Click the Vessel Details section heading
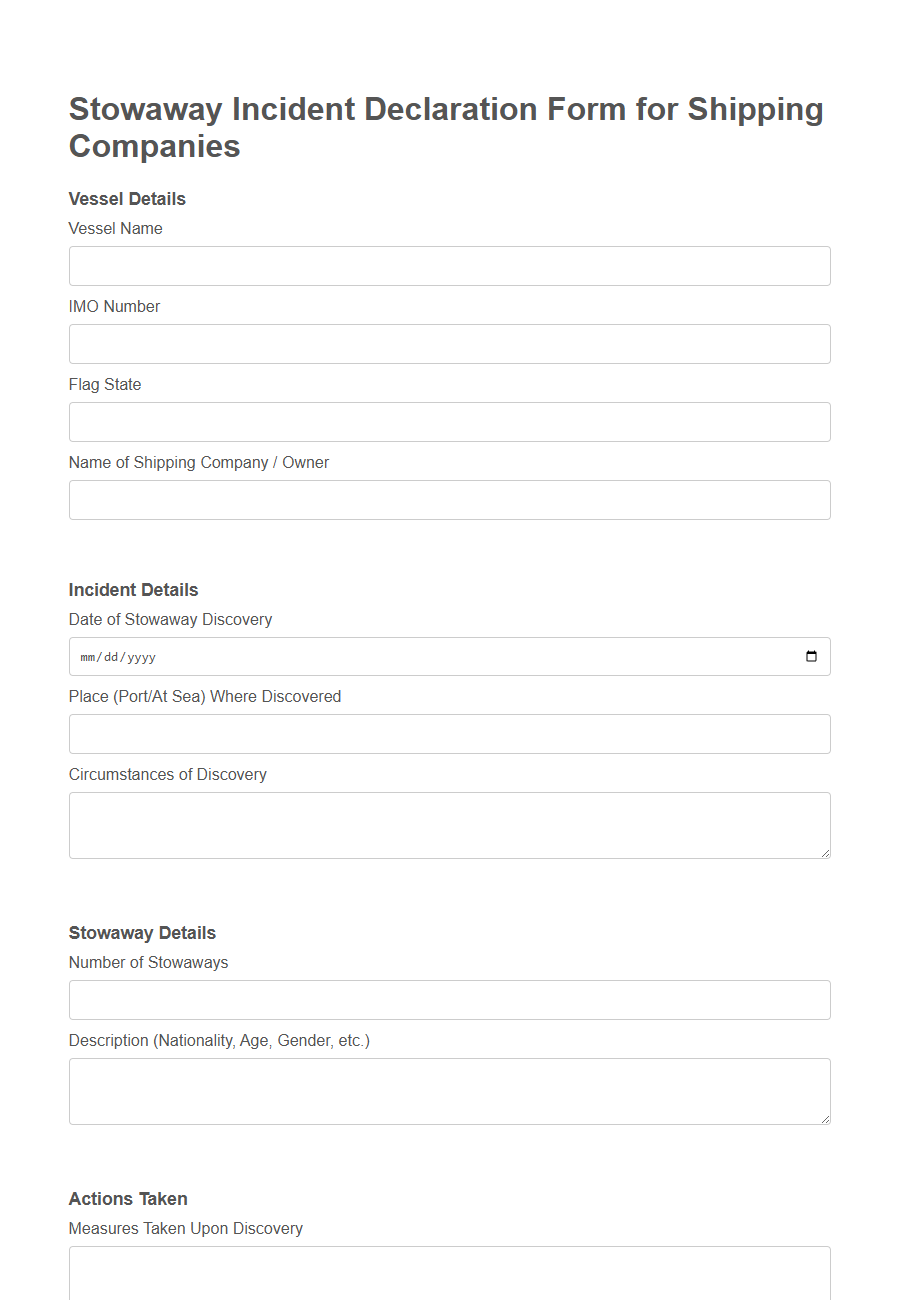The height and width of the screenshot is (1300, 900). pos(127,199)
